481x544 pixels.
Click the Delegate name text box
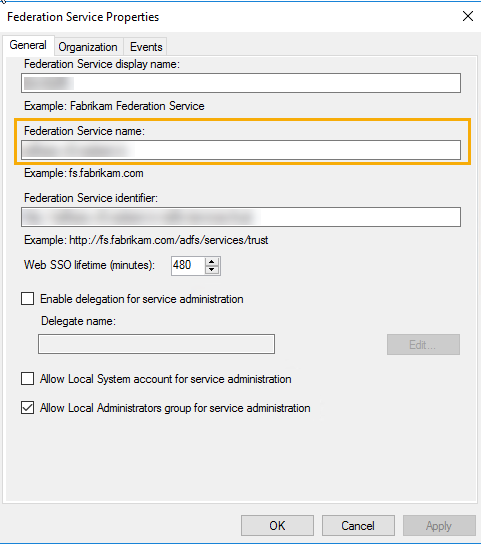157,344
